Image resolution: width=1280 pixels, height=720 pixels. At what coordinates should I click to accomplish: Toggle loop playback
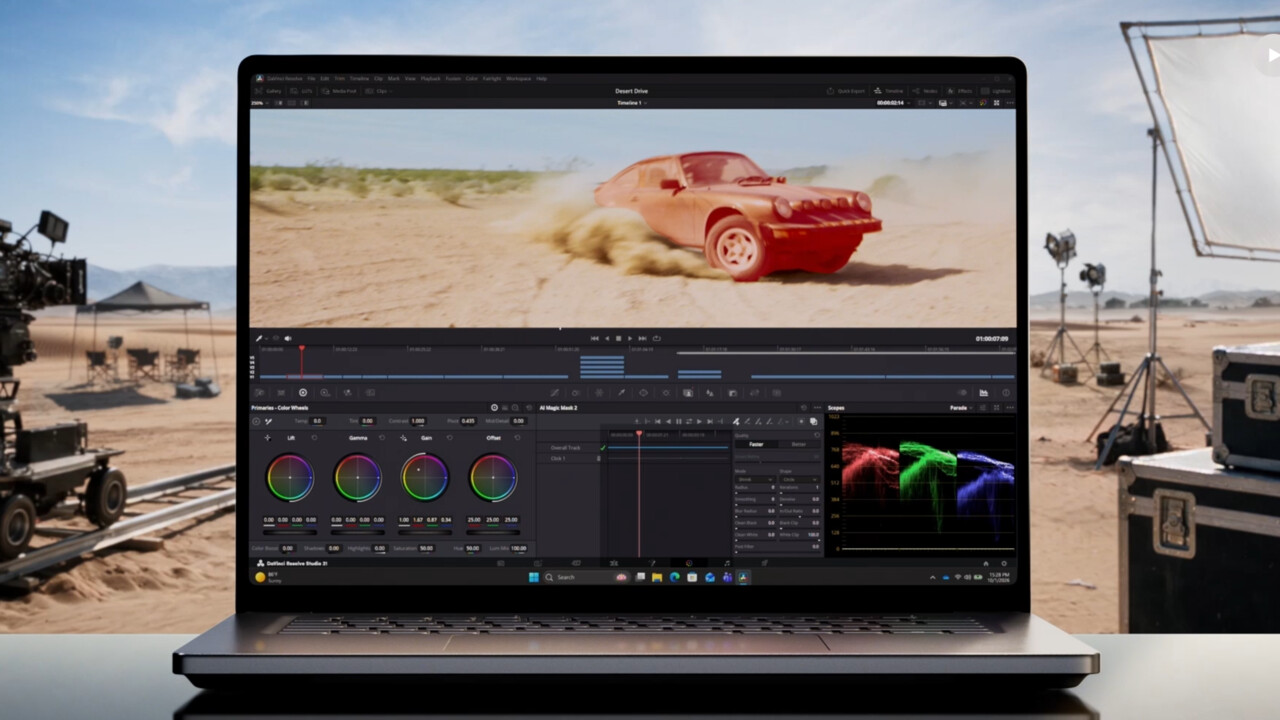(x=656, y=338)
